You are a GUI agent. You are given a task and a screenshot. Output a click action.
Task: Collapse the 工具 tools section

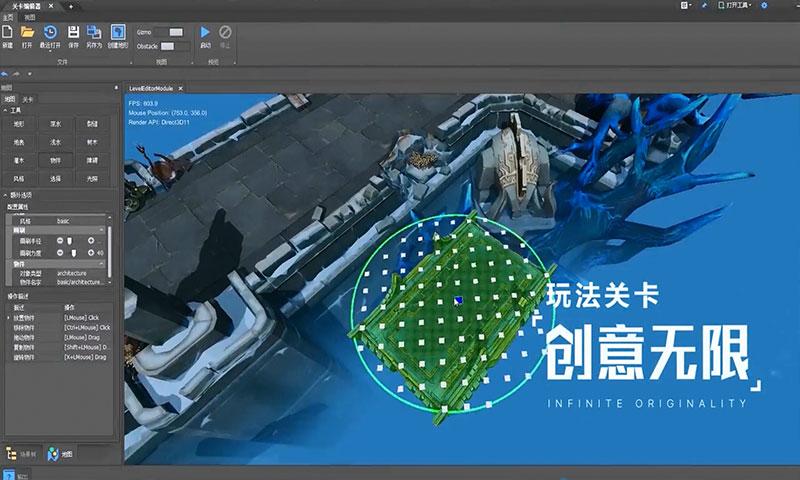[x=5, y=110]
